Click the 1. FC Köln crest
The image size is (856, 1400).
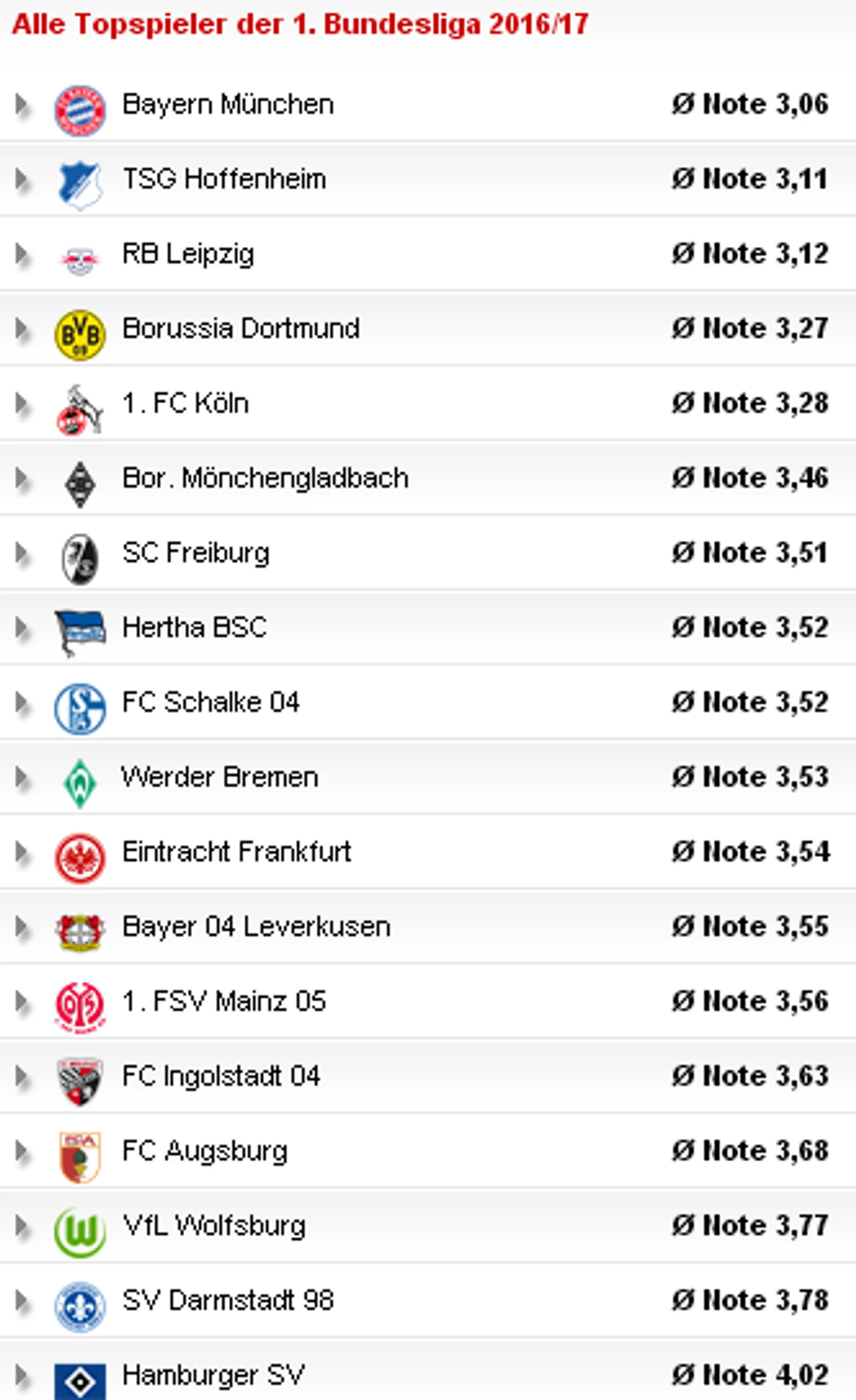pyautogui.click(x=80, y=409)
